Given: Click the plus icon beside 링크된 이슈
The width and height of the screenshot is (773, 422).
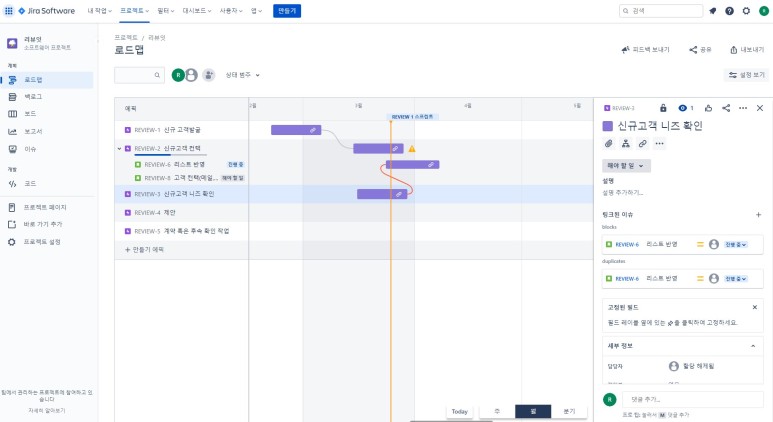Looking at the screenshot, I should [x=758, y=214].
